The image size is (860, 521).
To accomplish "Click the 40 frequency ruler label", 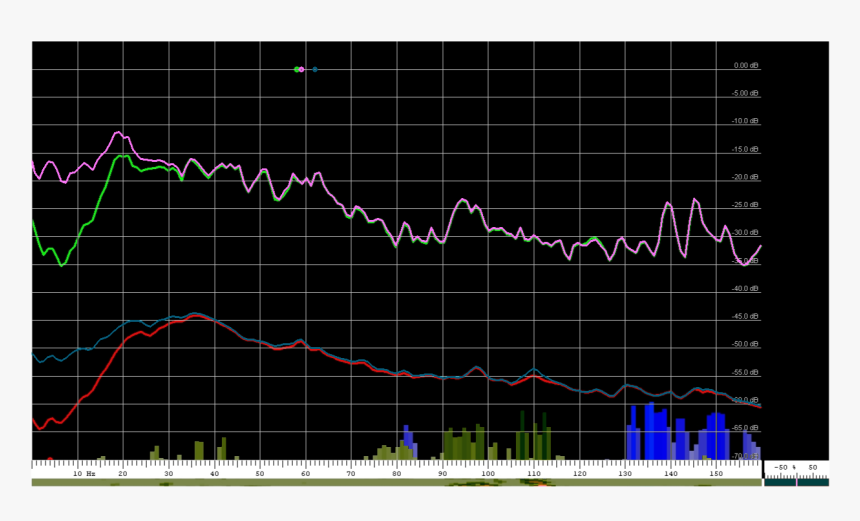I will [x=214, y=473].
